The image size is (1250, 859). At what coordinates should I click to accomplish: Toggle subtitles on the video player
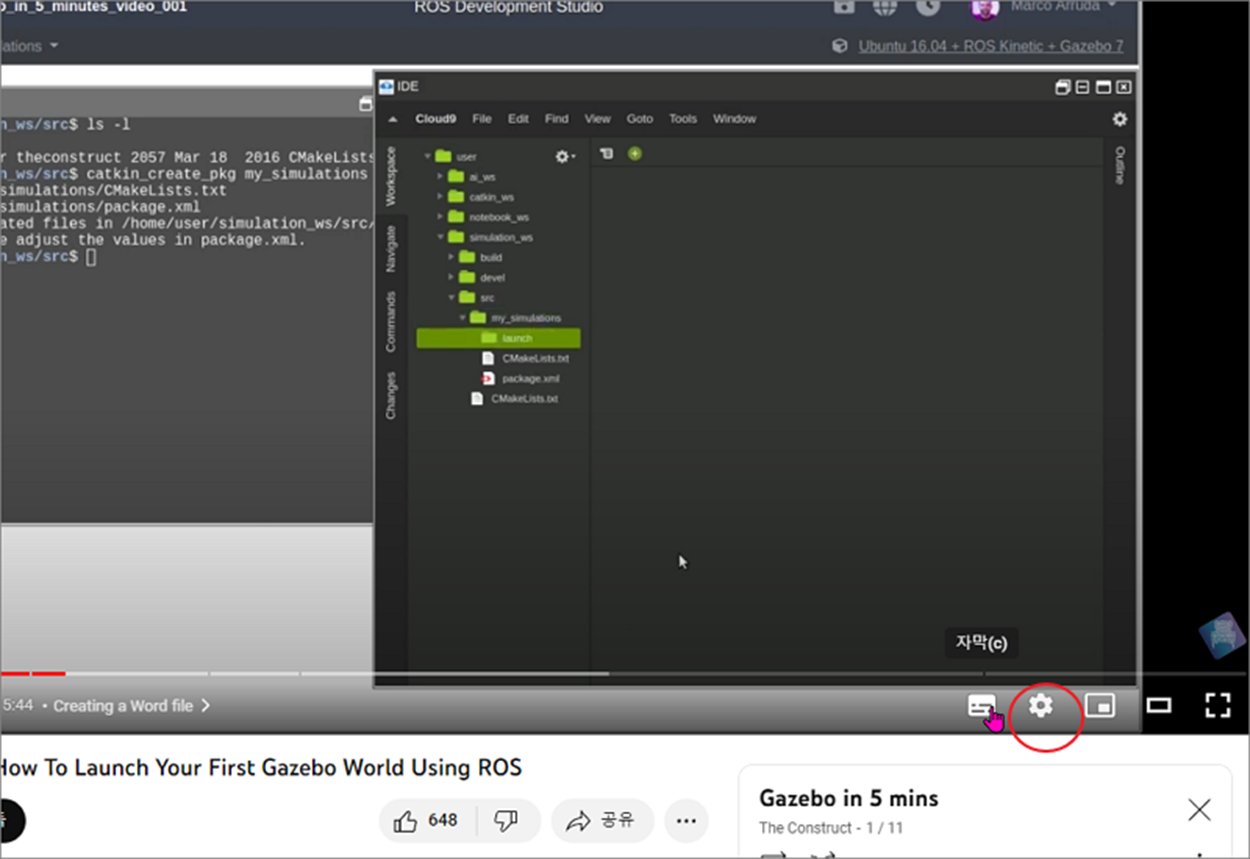[x=981, y=706]
